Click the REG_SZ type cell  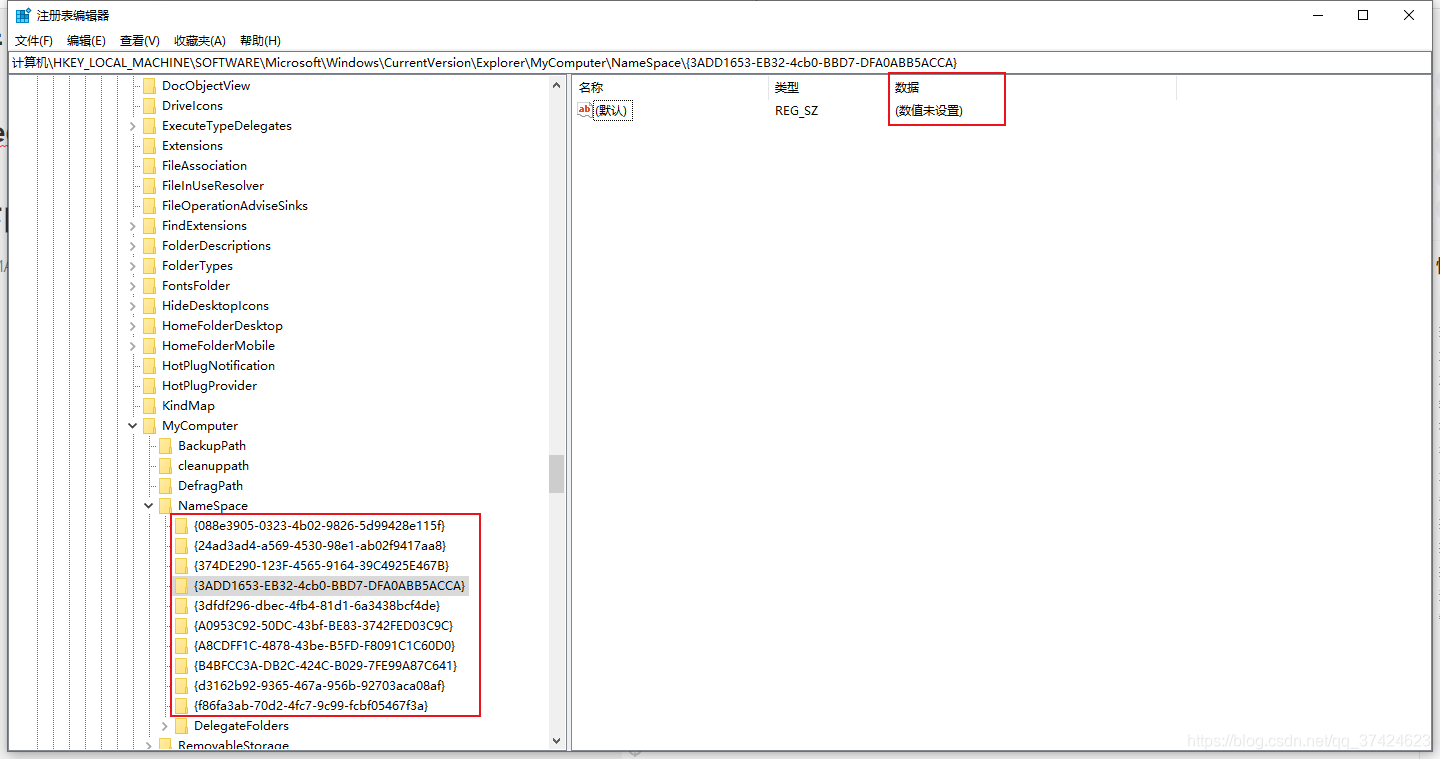coord(797,111)
